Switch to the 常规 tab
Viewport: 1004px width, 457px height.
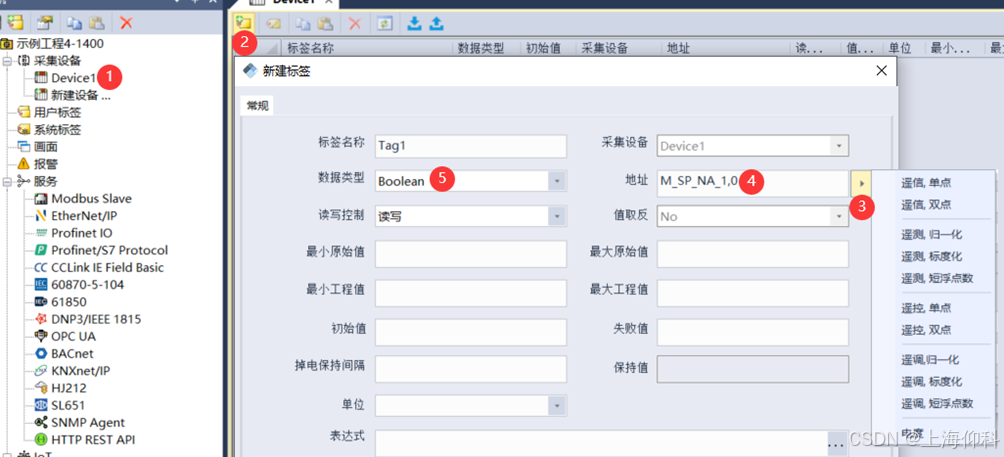tap(257, 106)
